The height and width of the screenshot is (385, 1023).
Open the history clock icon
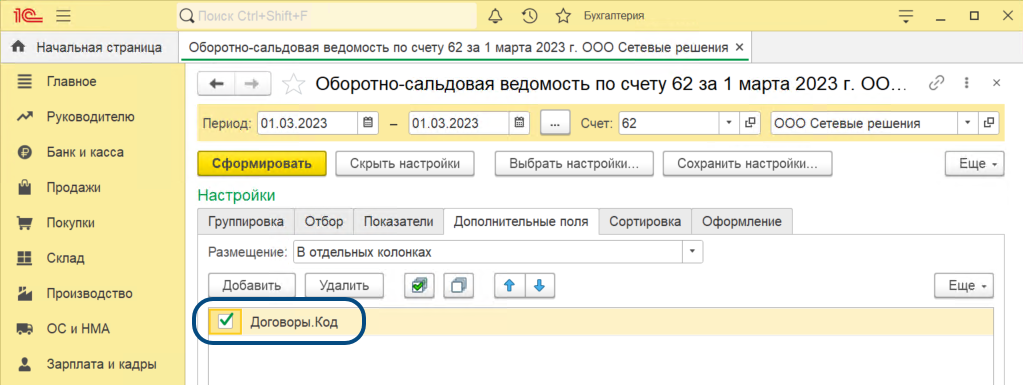(x=530, y=16)
